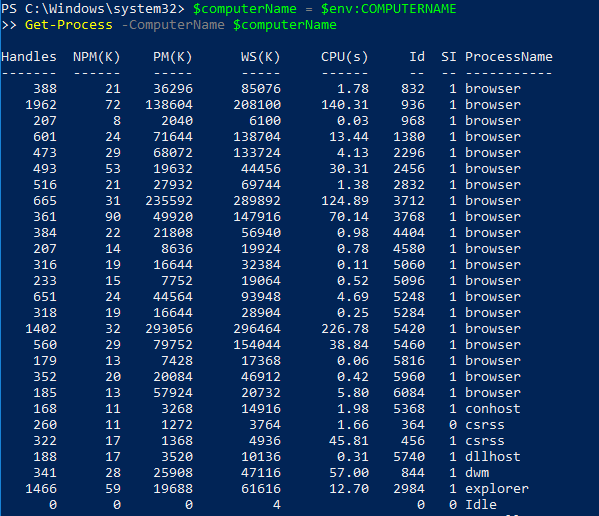Select process Id 4580
The height and width of the screenshot is (516, 599).
point(409,249)
